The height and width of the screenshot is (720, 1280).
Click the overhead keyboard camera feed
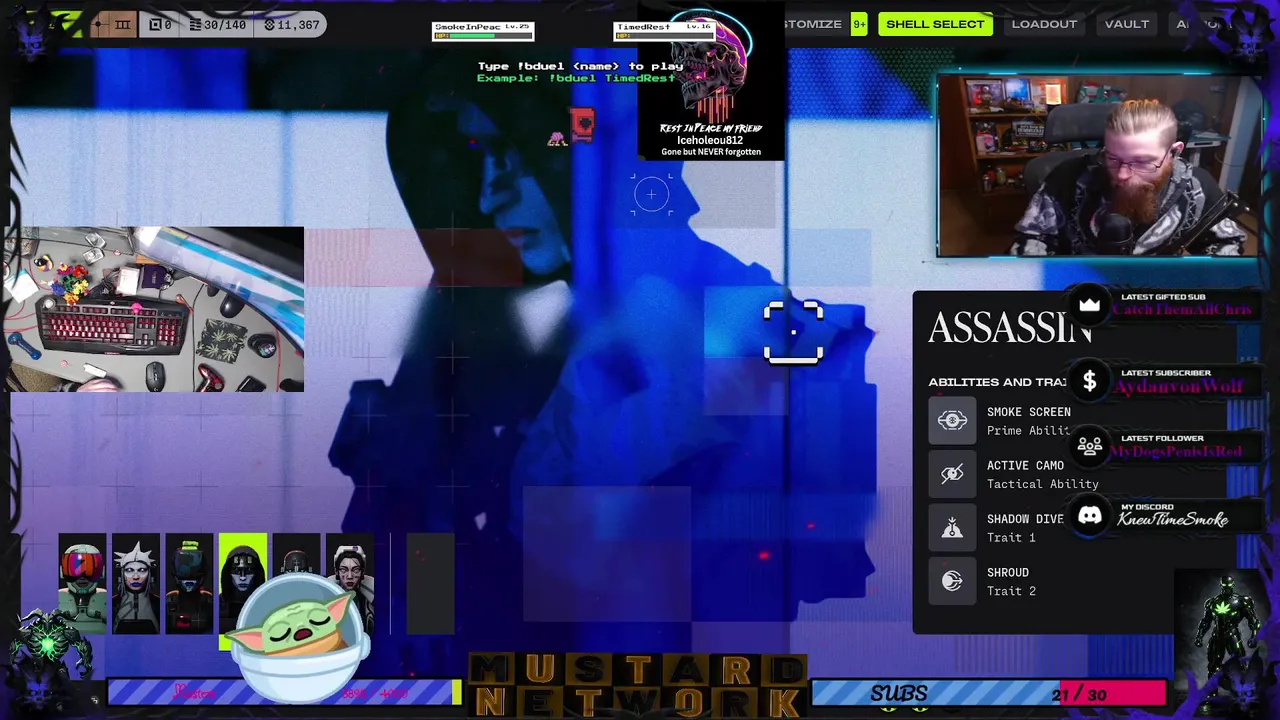click(152, 309)
